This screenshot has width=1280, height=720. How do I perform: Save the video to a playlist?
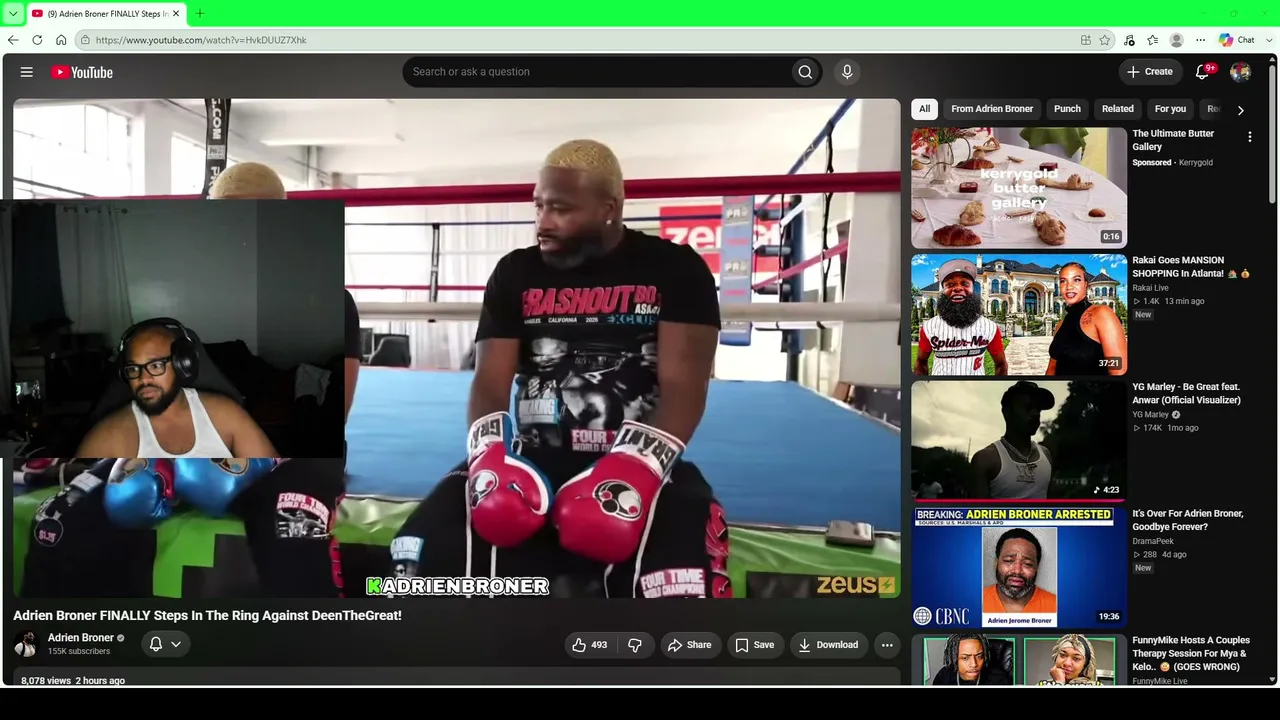click(755, 645)
